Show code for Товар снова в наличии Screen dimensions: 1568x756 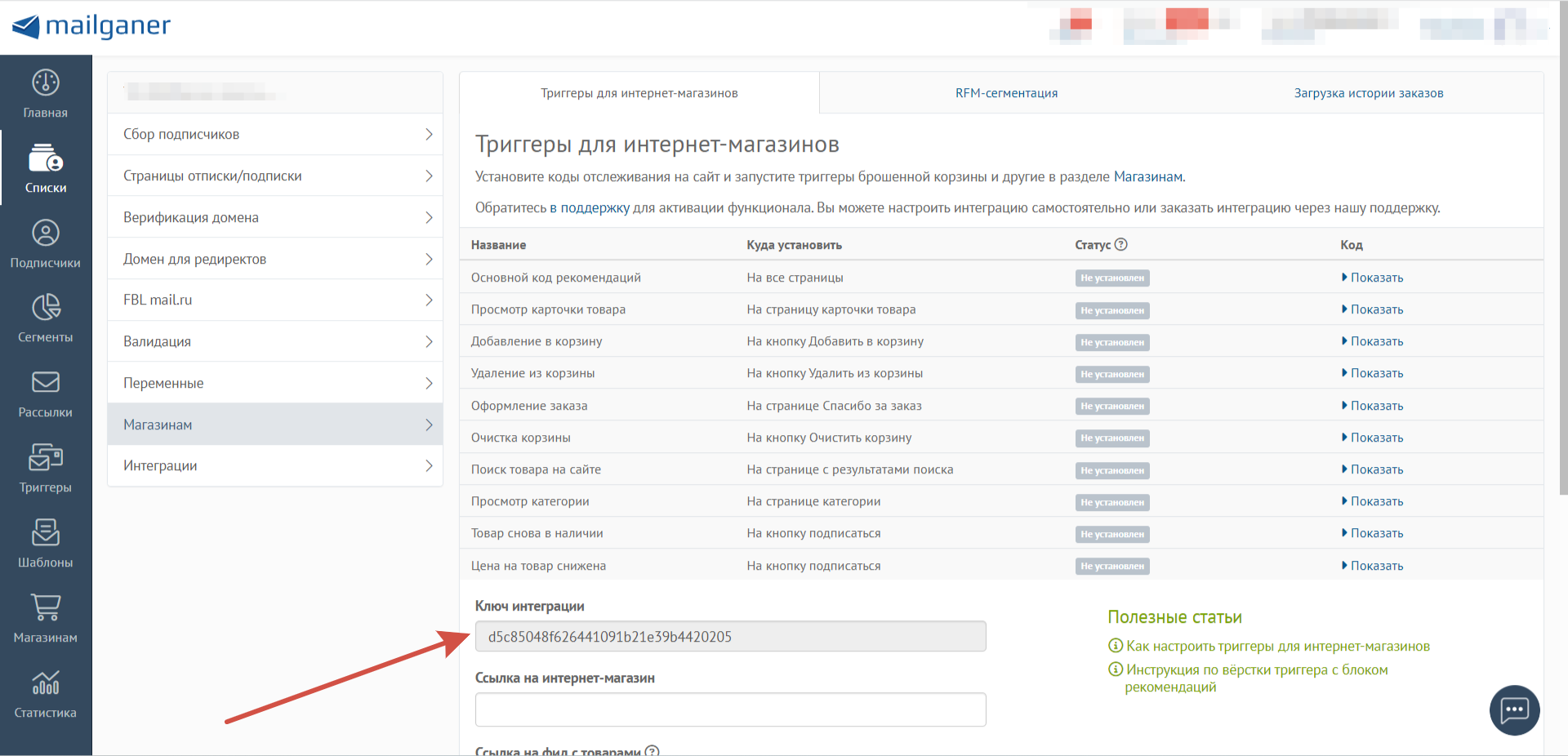pyautogui.click(x=1372, y=533)
